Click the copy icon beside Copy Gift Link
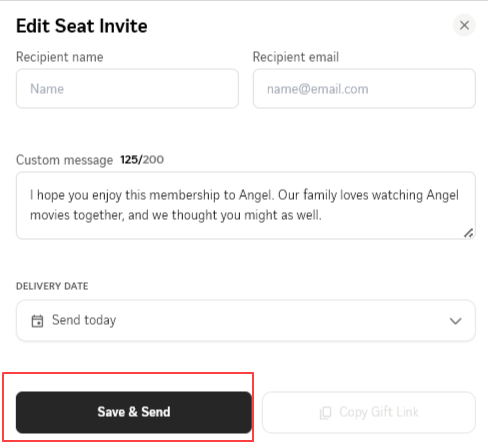The image size is (488, 445). [x=325, y=413]
